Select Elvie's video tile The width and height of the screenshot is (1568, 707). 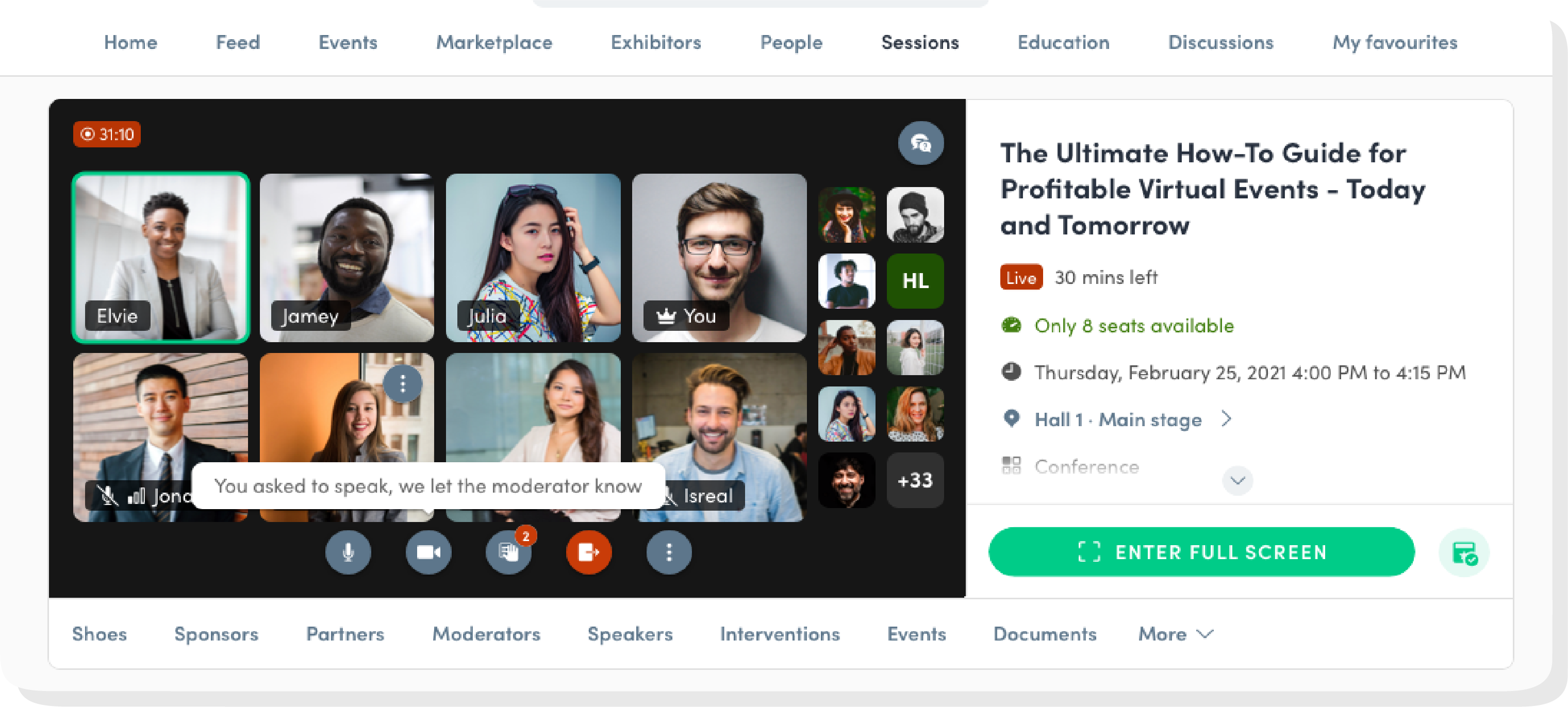point(161,257)
